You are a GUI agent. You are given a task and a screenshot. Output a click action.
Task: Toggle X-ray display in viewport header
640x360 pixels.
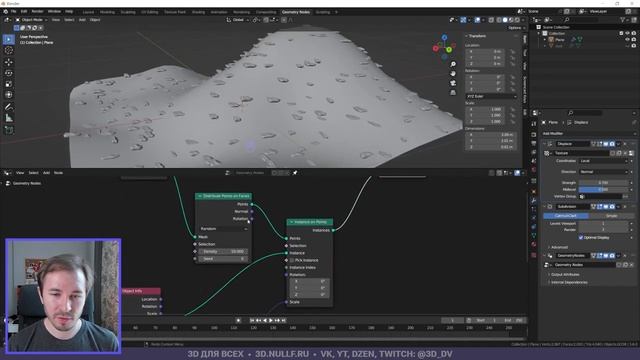(491, 20)
